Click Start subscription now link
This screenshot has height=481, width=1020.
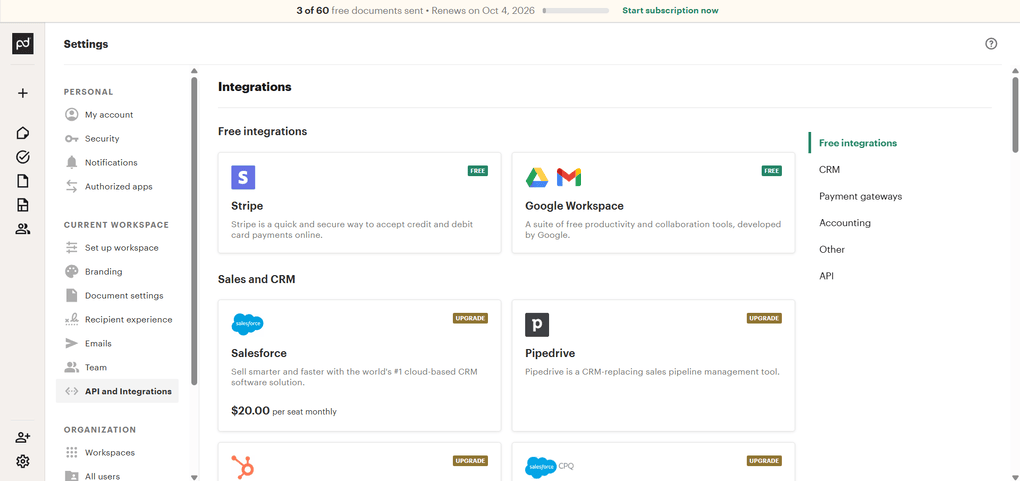(x=670, y=10)
